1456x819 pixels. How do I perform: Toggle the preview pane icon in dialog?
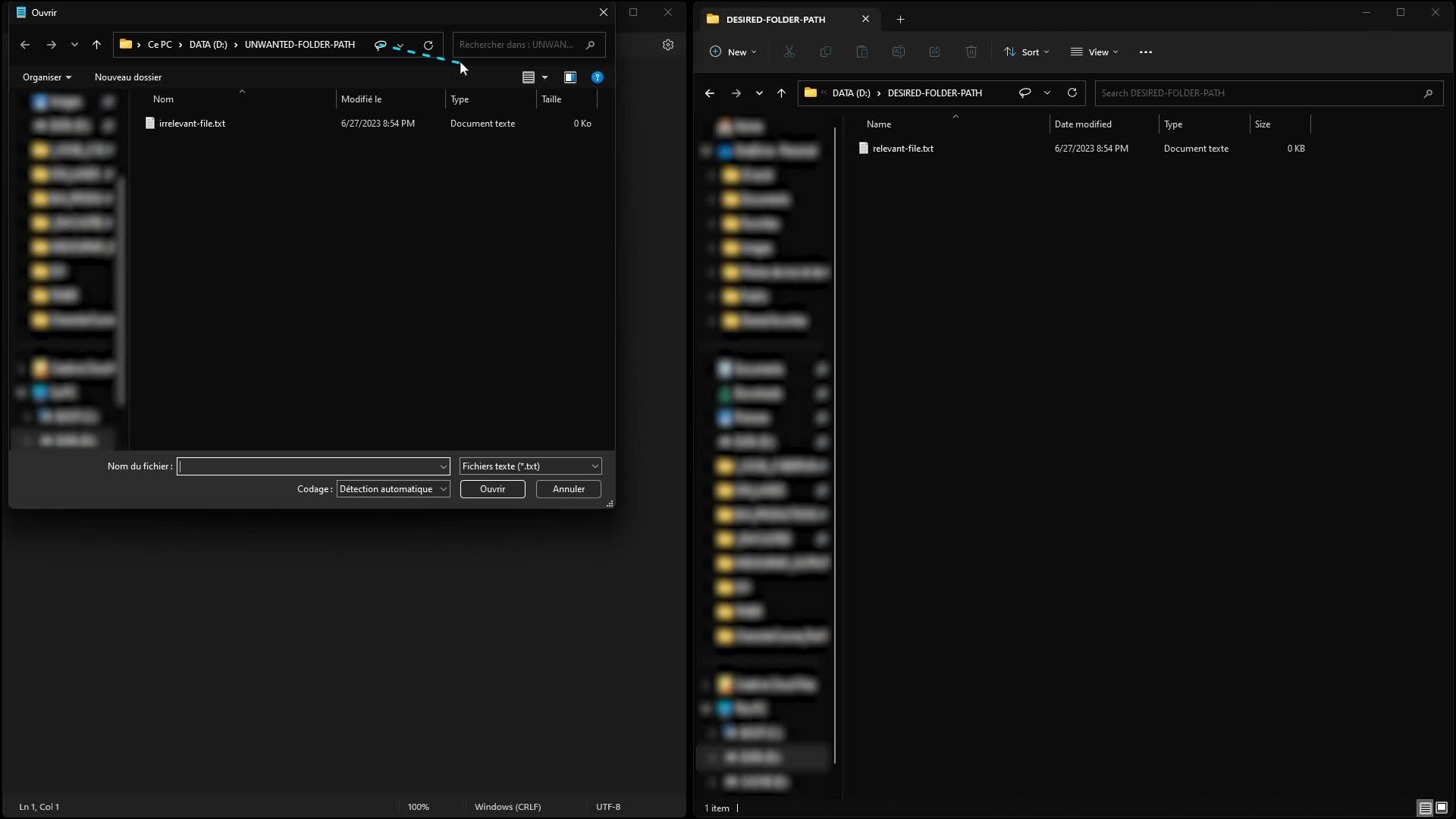pos(570,77)
